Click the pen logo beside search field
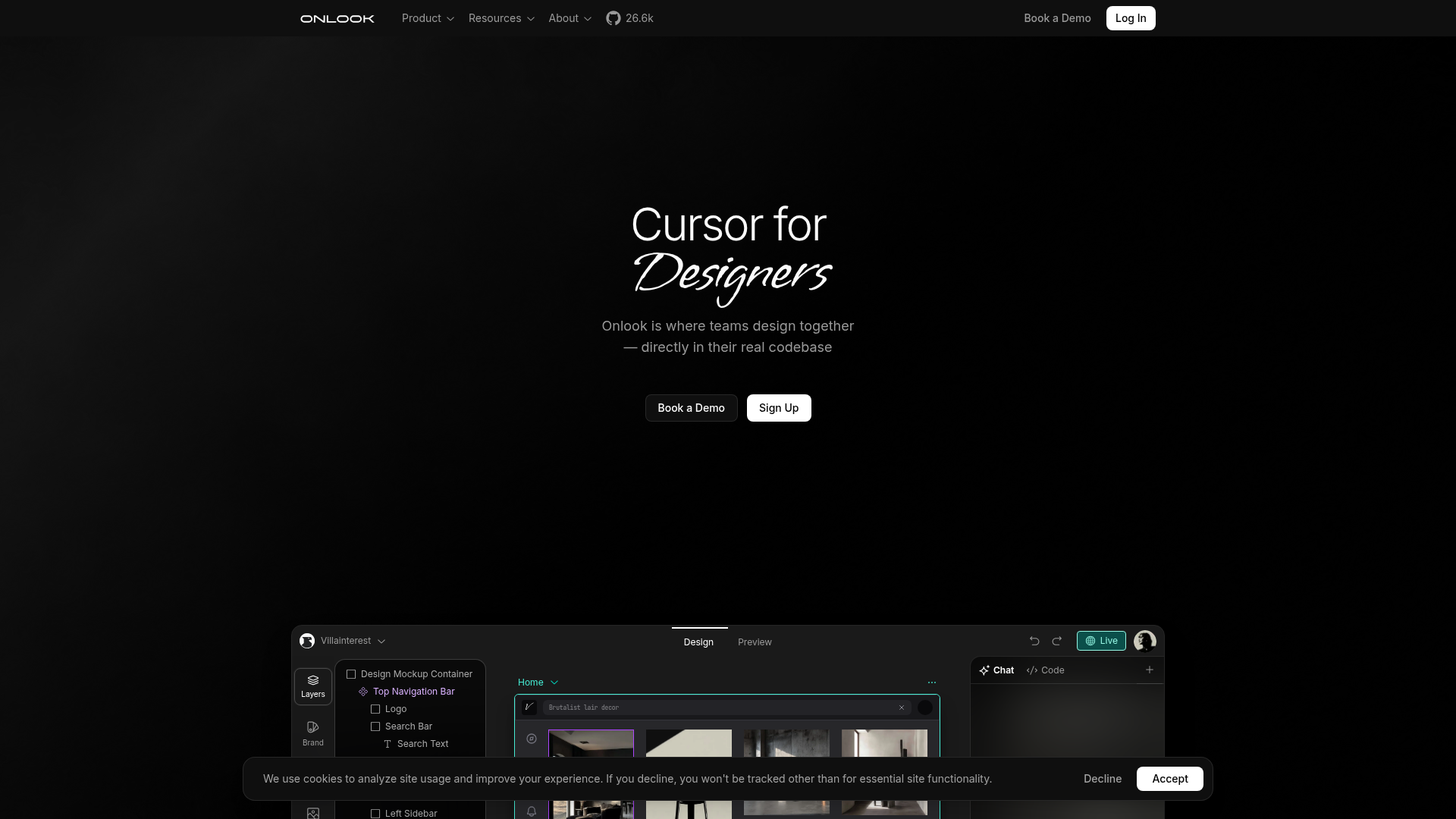 pyautogui.click(x=529, y=707)
